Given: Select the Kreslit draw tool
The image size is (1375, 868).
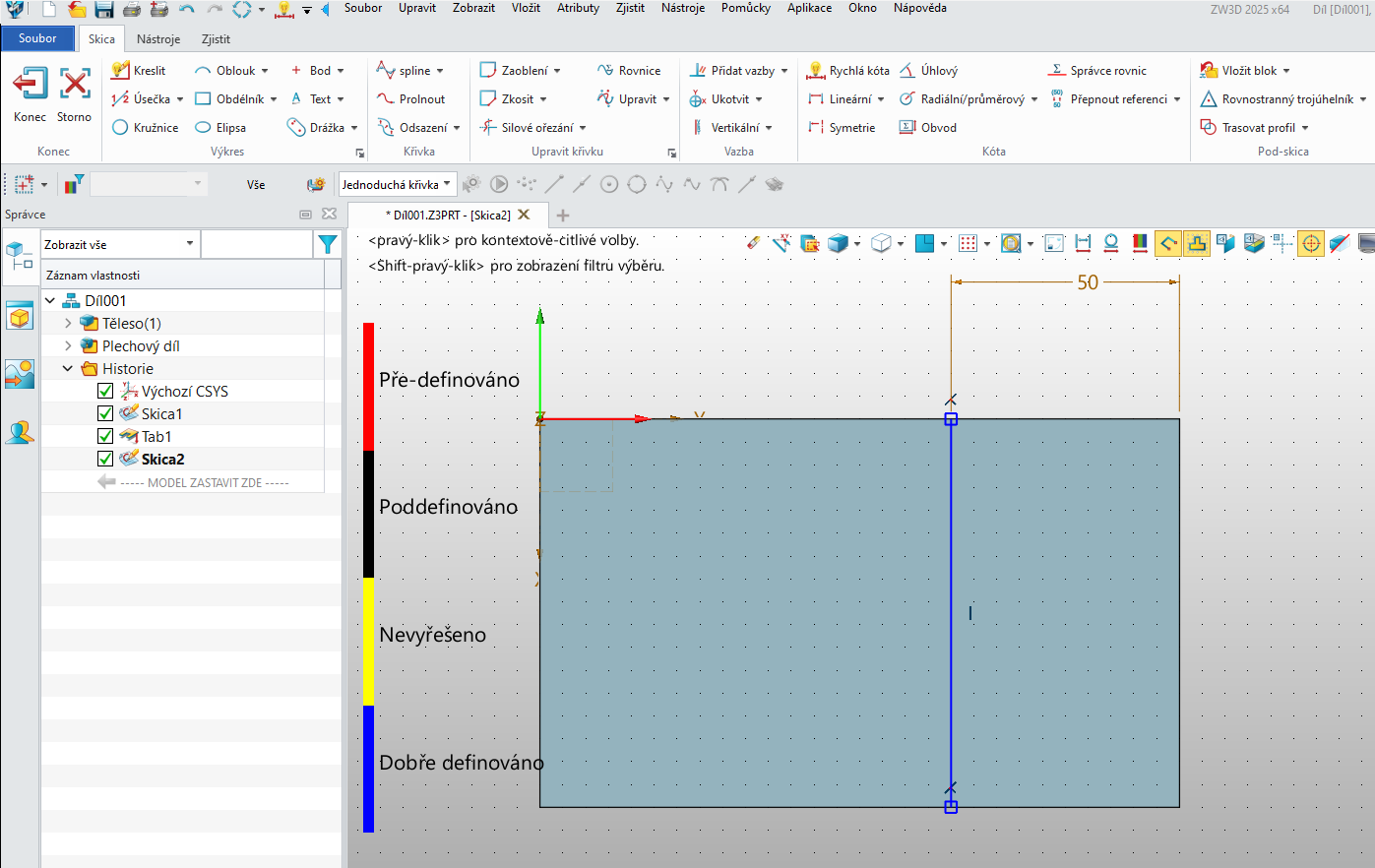Looking at the screenshot, I should (139, 71).
